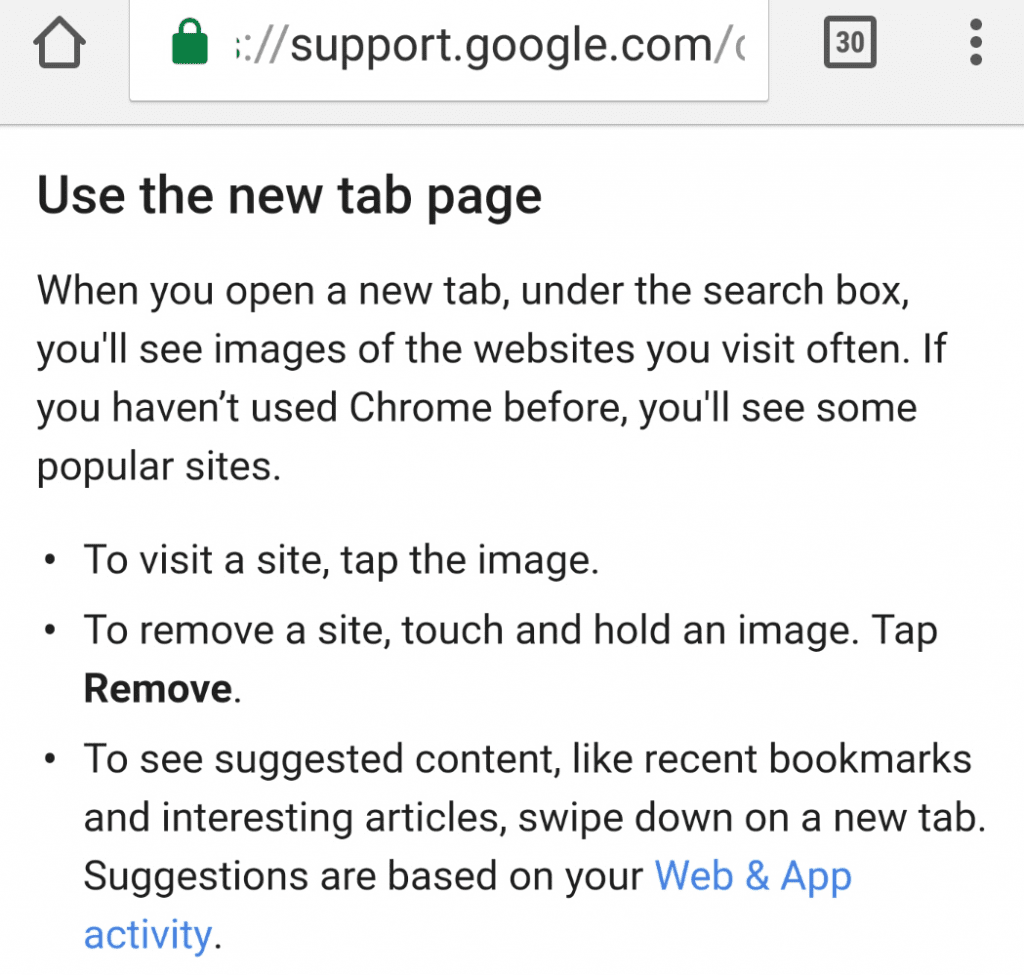
Task: Tap the 'Use the new tab page' heading
Action: 289,196
